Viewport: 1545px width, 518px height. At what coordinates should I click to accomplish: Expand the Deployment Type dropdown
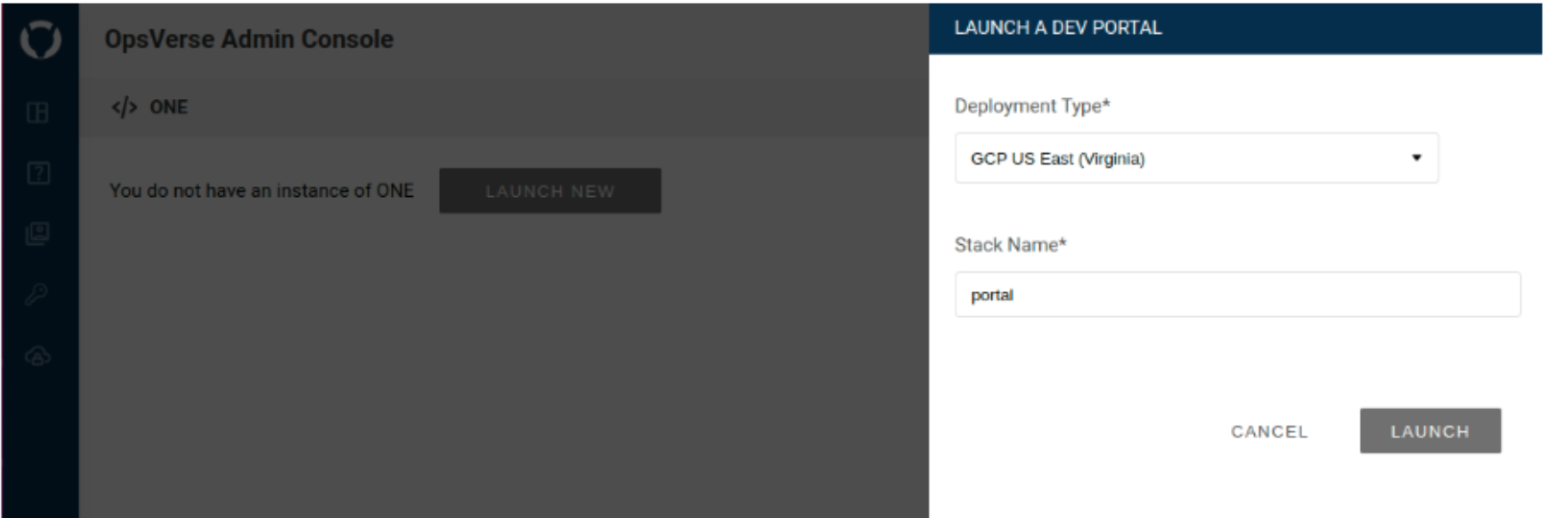(1196, 158)
